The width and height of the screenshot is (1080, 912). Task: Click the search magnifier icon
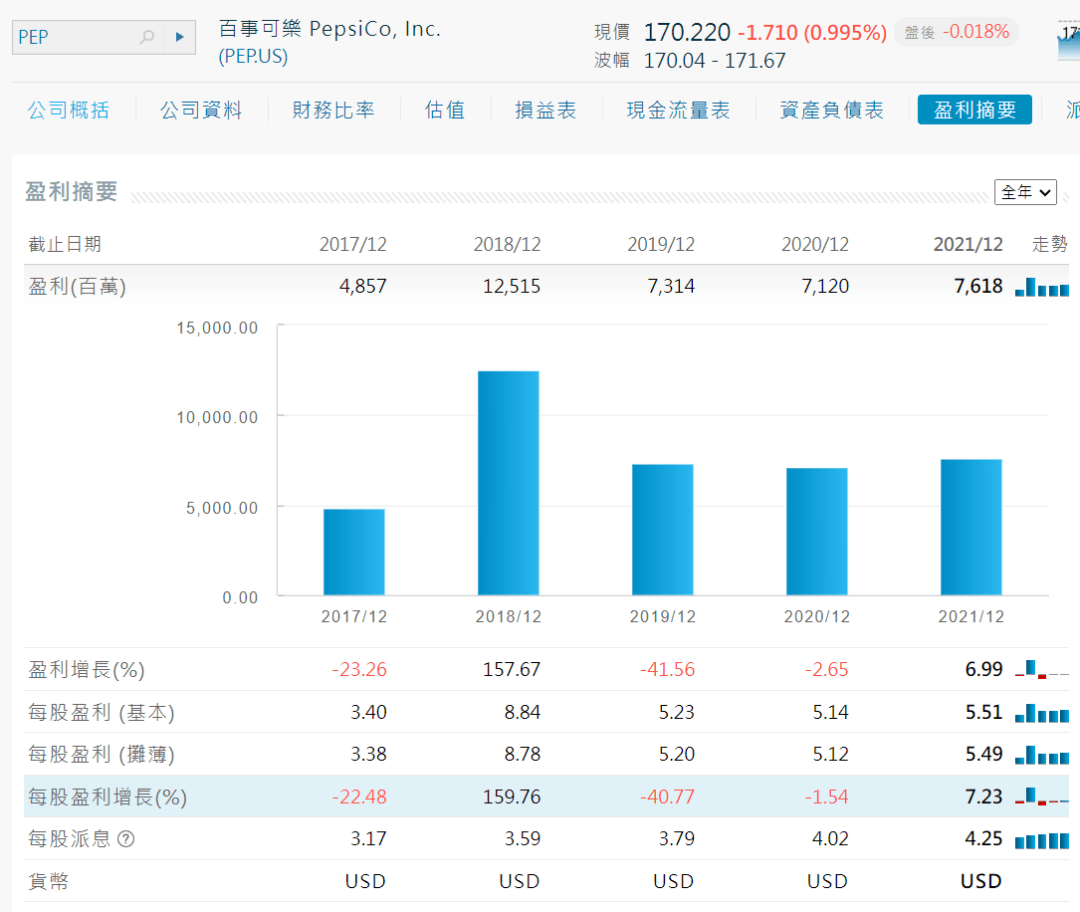coord(147,37)
